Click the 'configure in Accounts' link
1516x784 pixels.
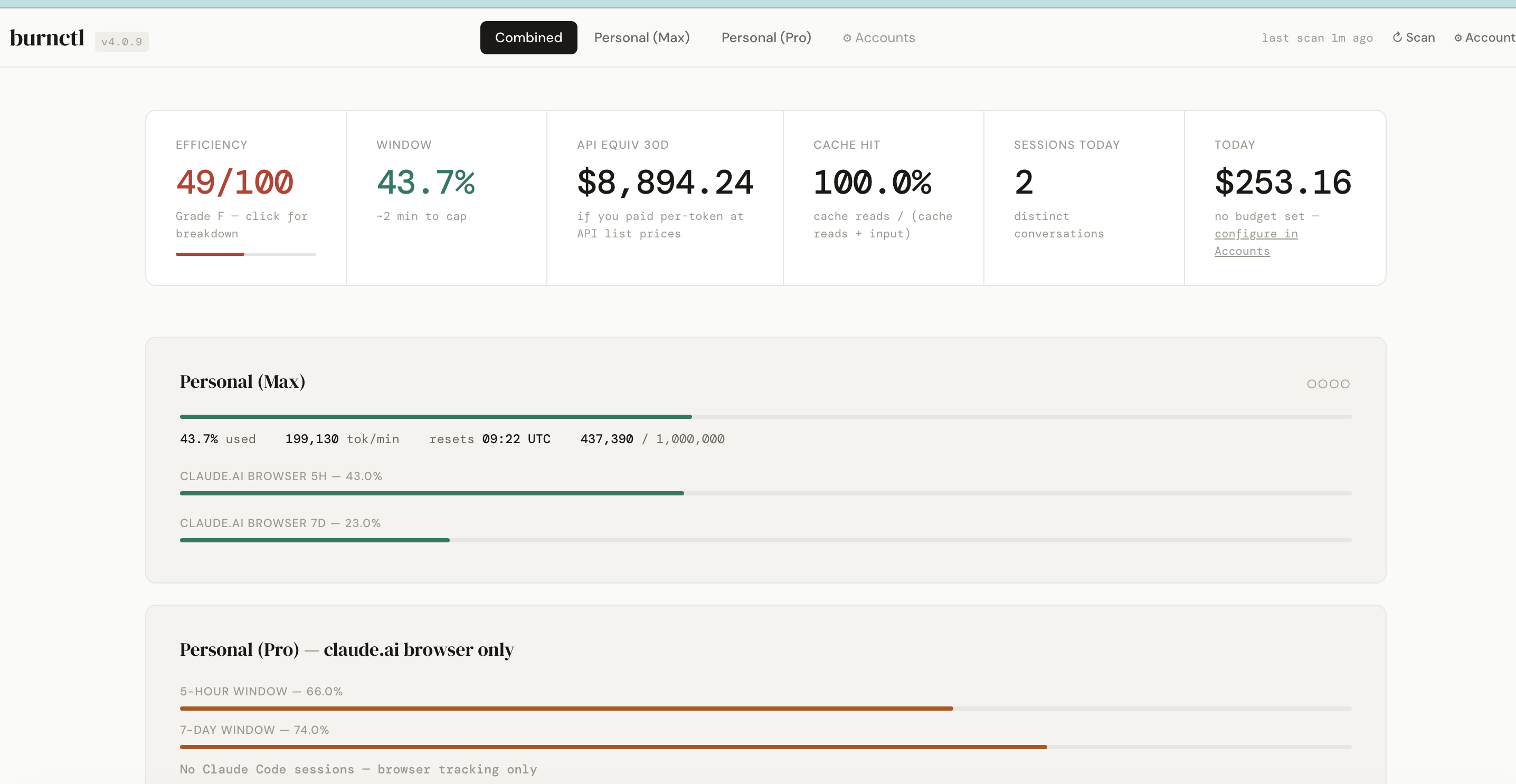point(1256,242)
